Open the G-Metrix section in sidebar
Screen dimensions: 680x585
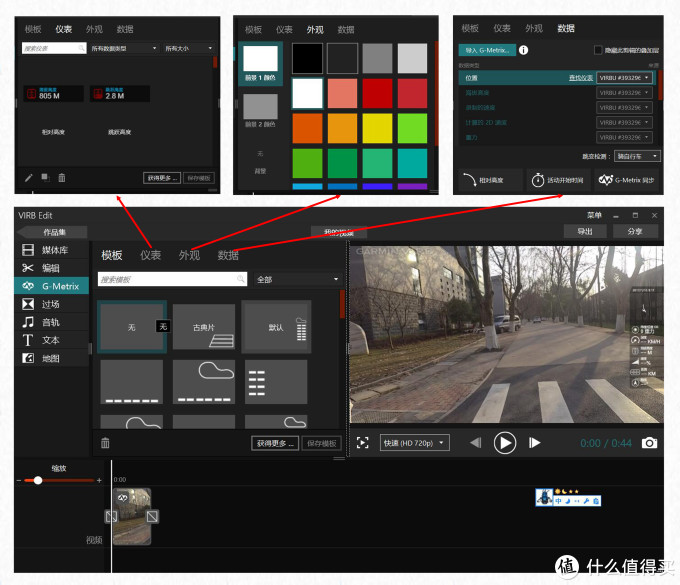point(52,286)
